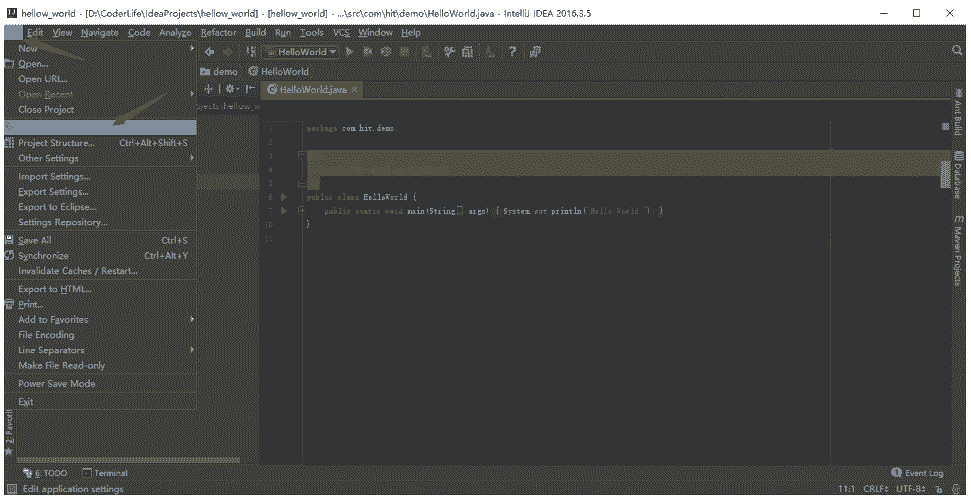Toggle Power Save Mode in File menu

tap(57, 384)
